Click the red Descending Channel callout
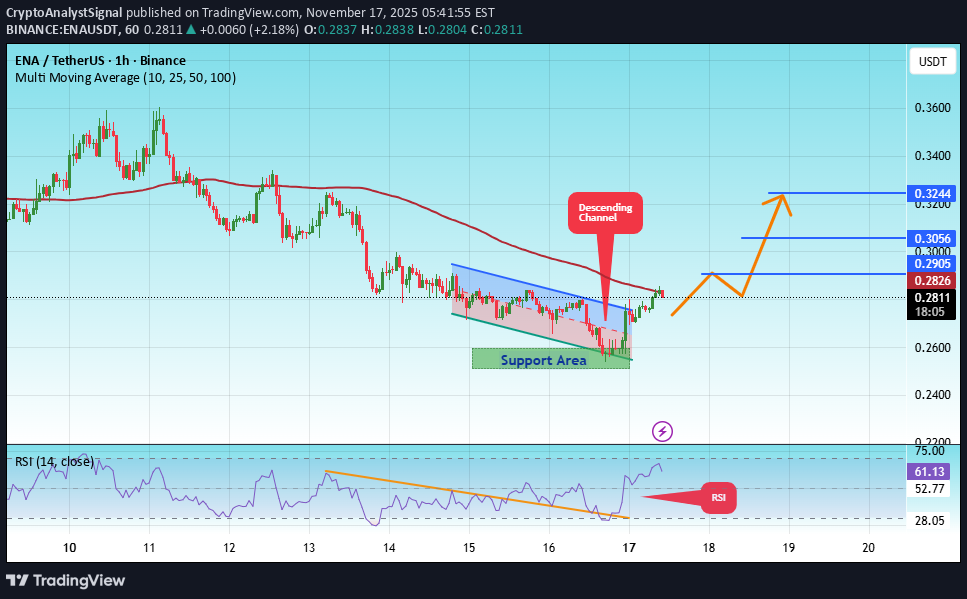Image resolution: width=967 pixels, height=599 pixels. pos(605,213)
